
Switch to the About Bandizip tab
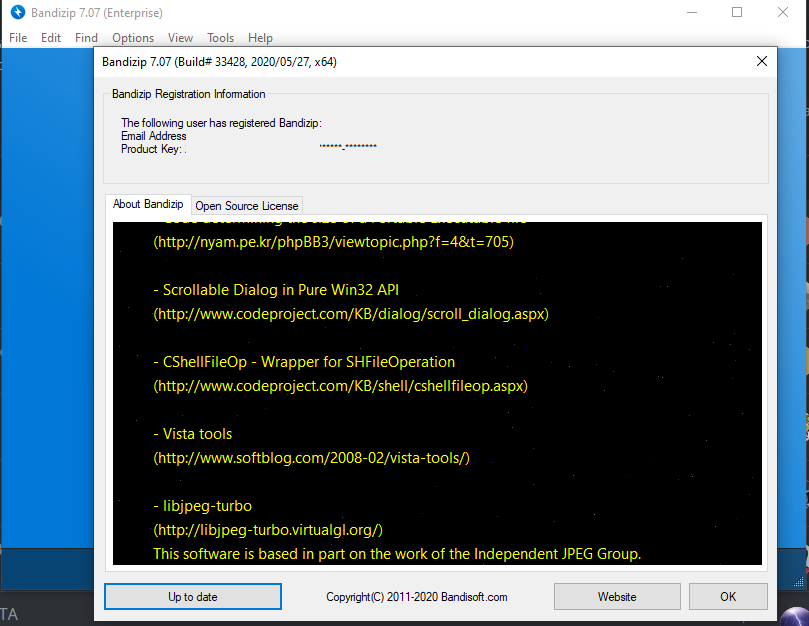coord(148,204)
